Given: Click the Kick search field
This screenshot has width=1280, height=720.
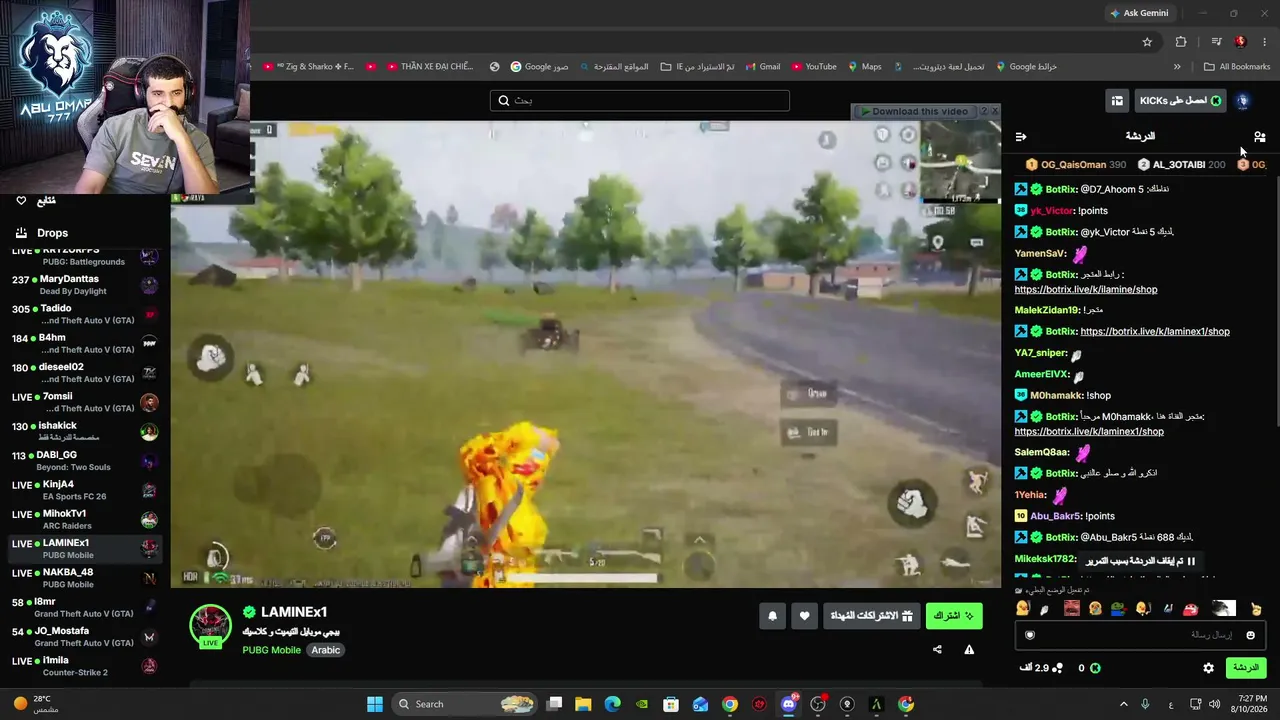Looking at the screenshot, I should (640, 101).
